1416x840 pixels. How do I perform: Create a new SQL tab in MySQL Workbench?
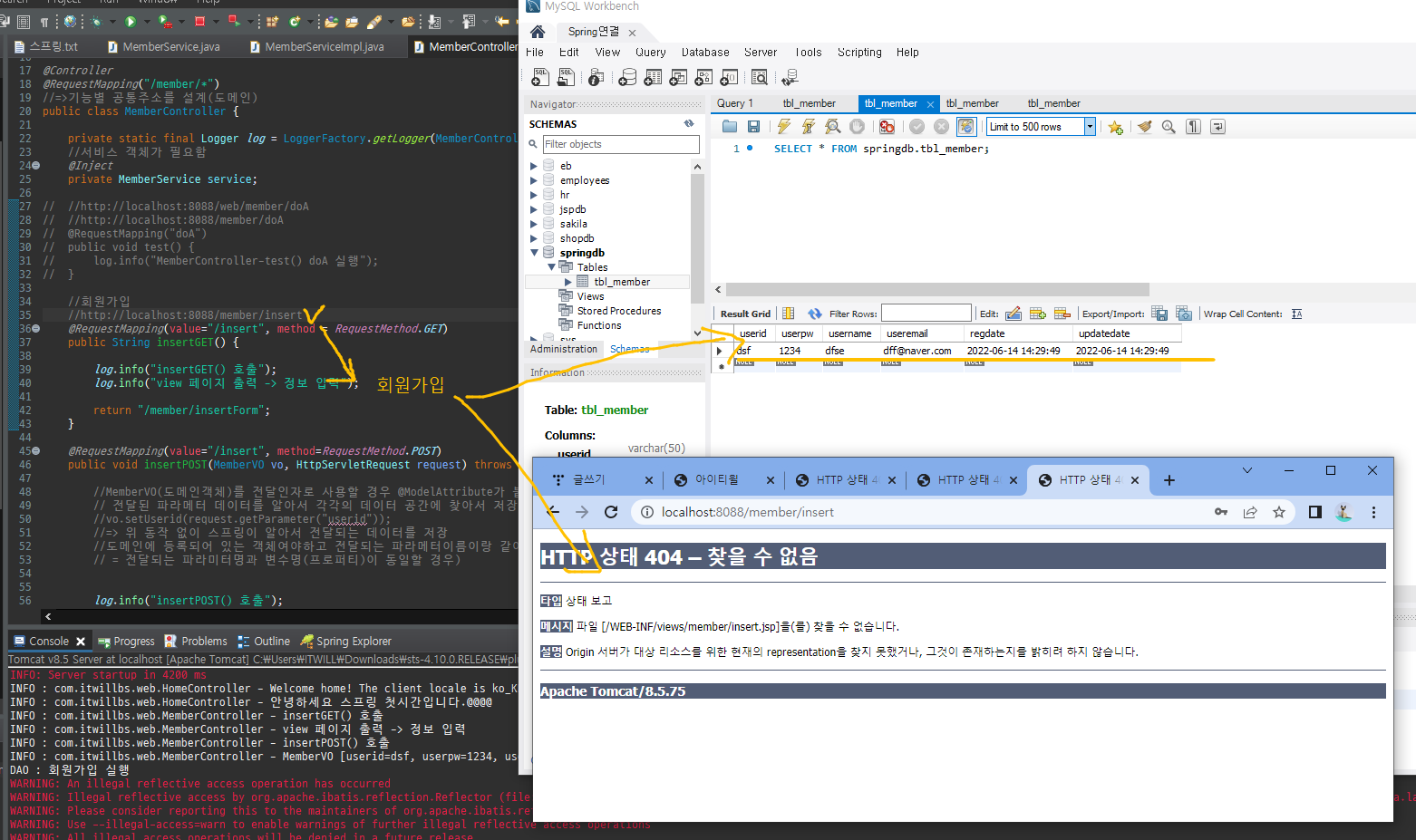pyautogui.click(x=540, y=78)
